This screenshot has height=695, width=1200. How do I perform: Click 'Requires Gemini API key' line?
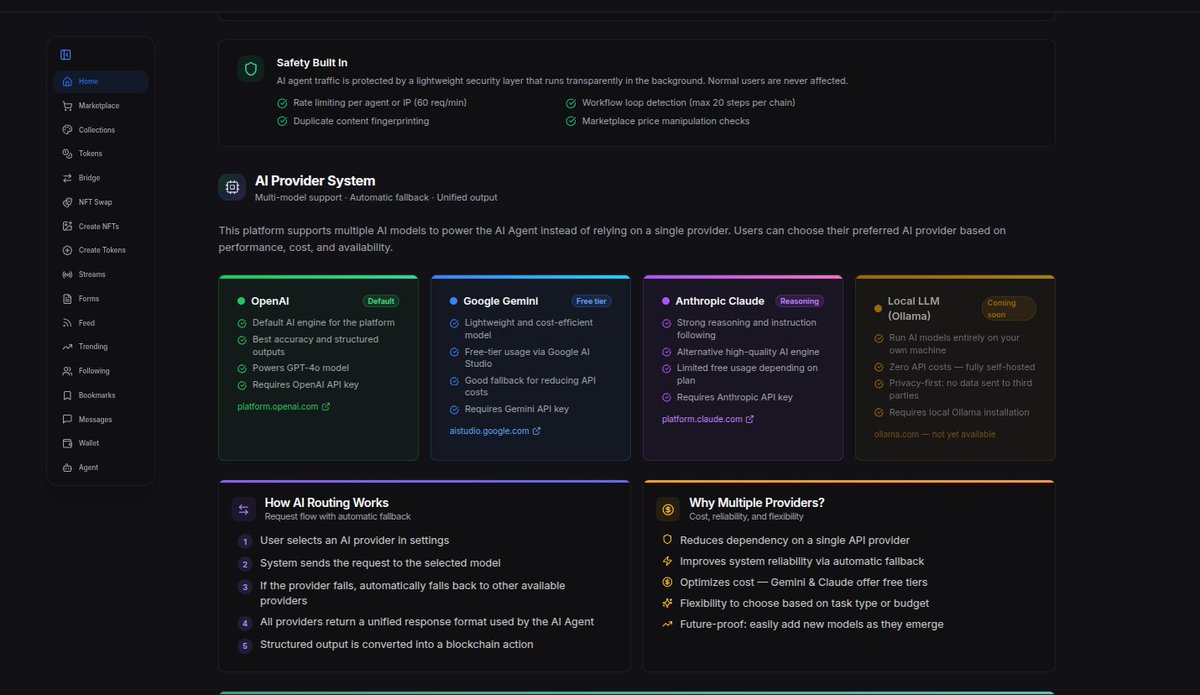pos(517,409)
